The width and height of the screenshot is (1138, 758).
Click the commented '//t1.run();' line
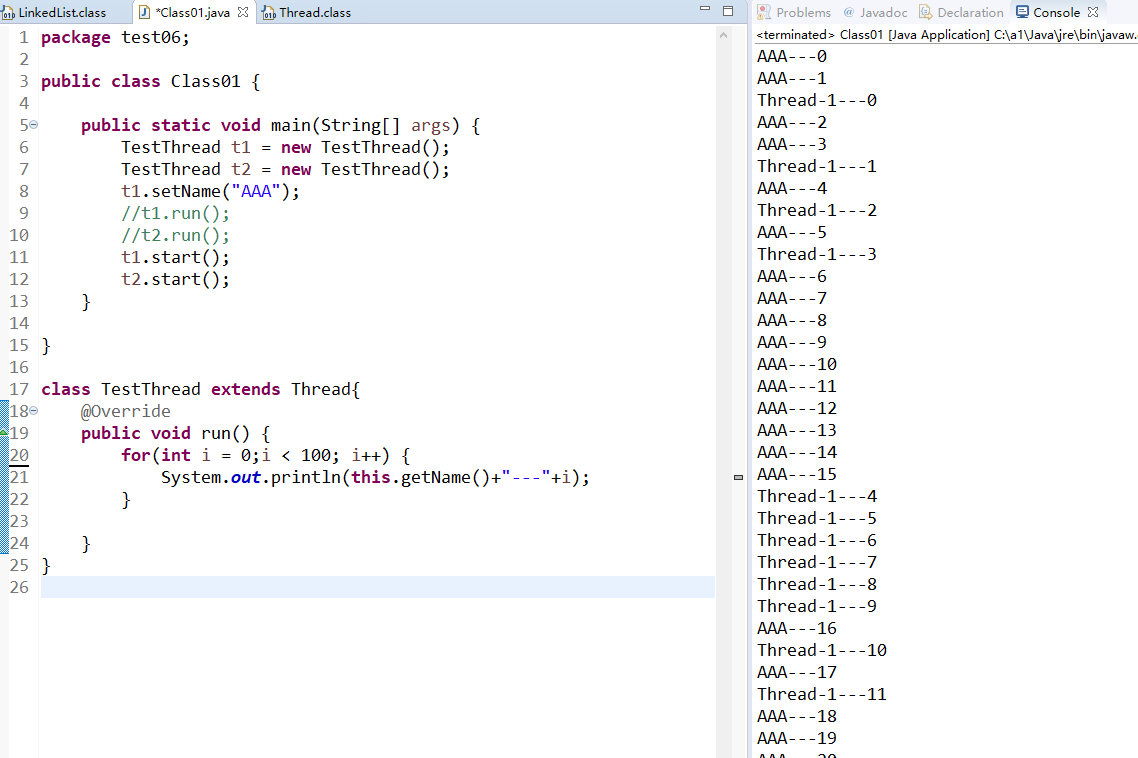175,213
